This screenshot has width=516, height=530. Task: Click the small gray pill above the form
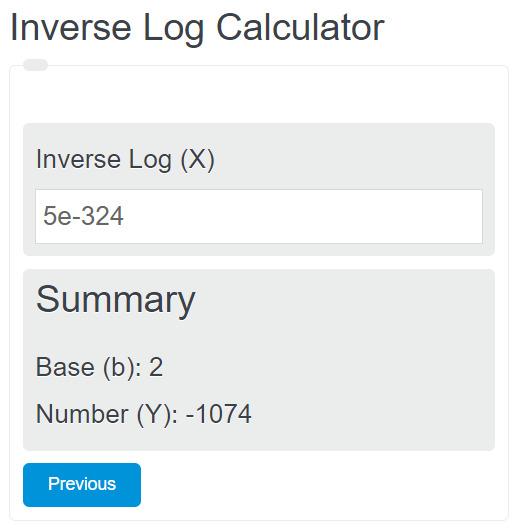point(35,65)
